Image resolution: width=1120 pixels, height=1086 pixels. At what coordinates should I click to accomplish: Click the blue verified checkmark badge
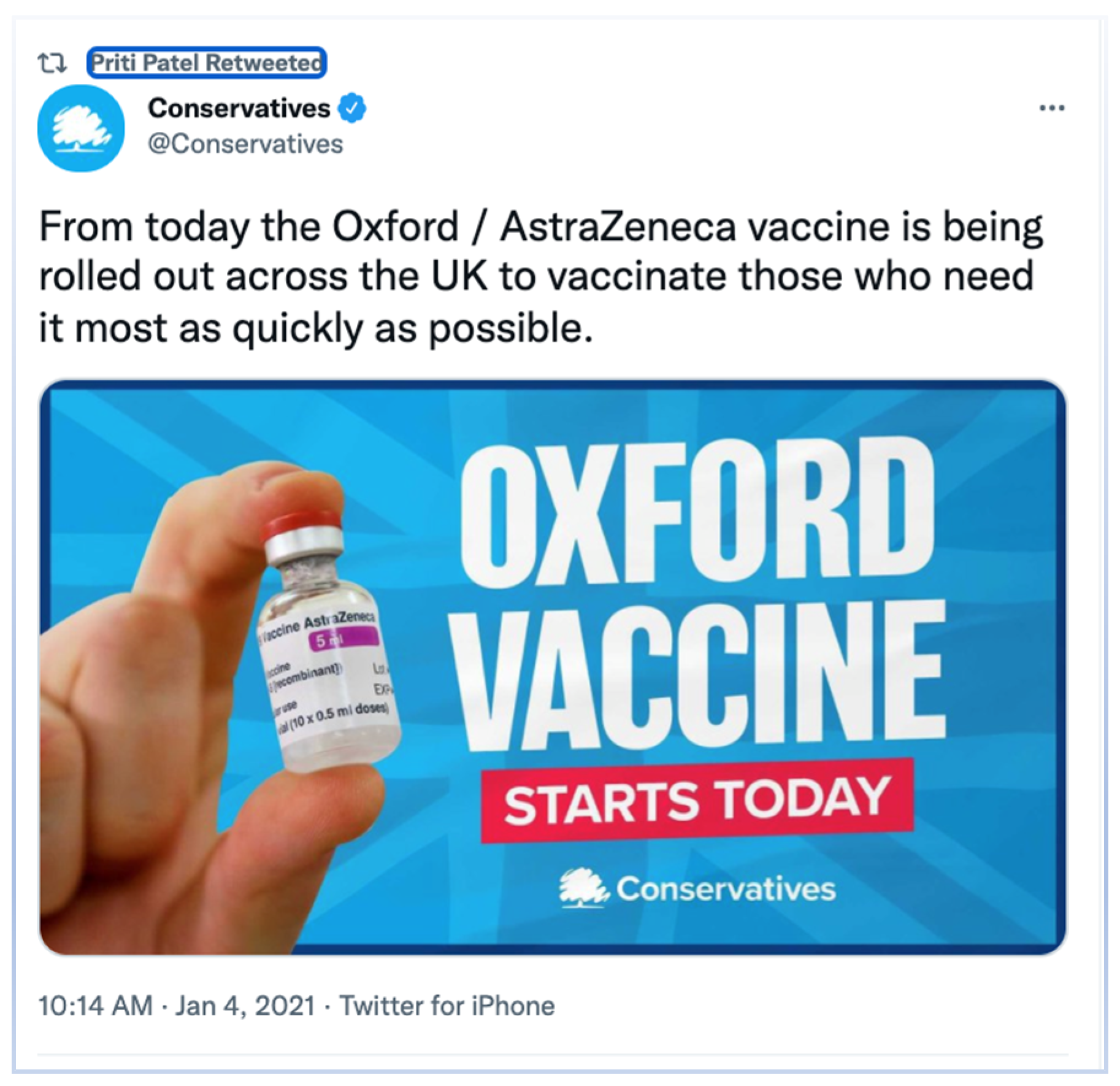(x=352, y=109)
